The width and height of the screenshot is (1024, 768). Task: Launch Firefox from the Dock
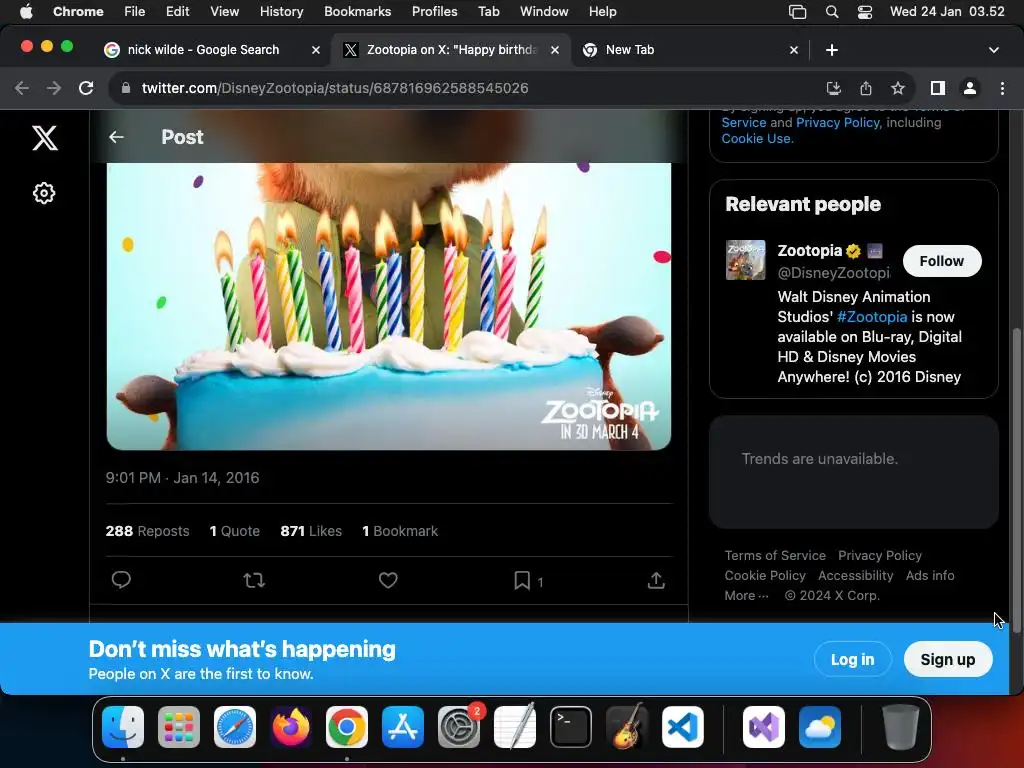[291, 727]
